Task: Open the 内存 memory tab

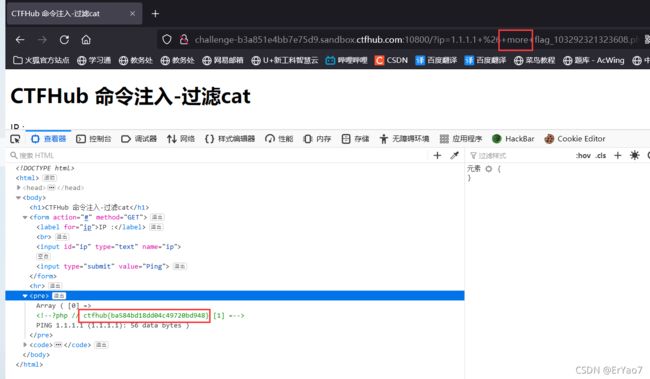Action: pyautogui.click(x=317, y=139)
